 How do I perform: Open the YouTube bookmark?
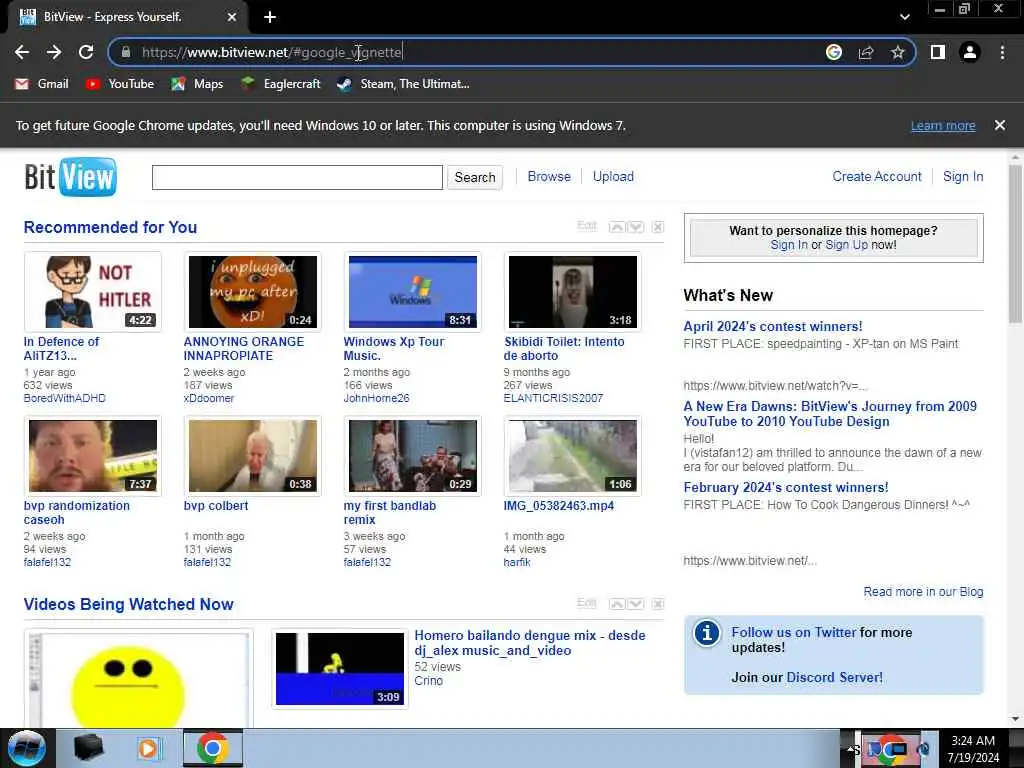point(120,84)
